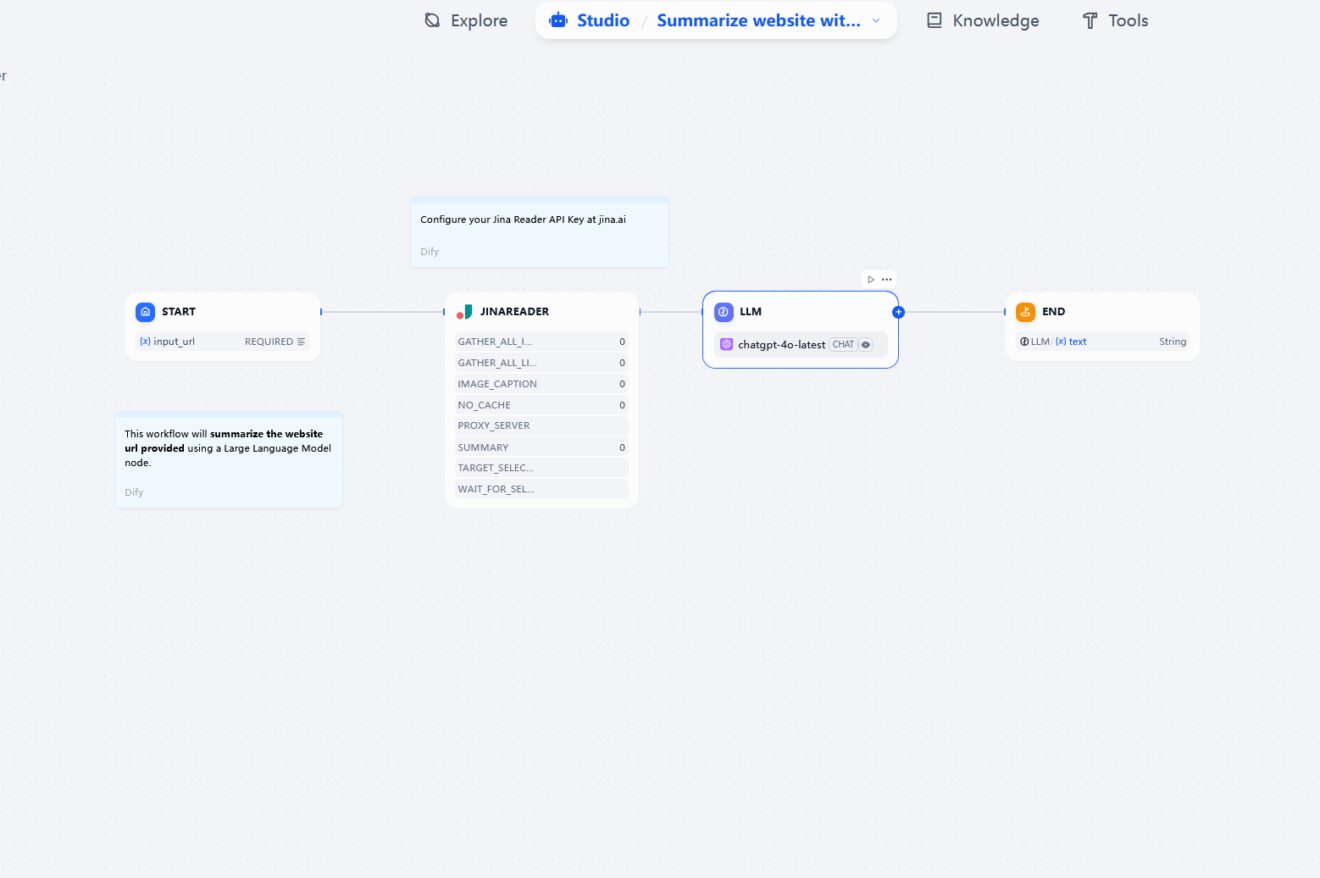Image resolution: width=1320 pixels, height=878 pixels.
Task: Expand the workflow title dropdown chevron
Action: [x=876, y=20]
